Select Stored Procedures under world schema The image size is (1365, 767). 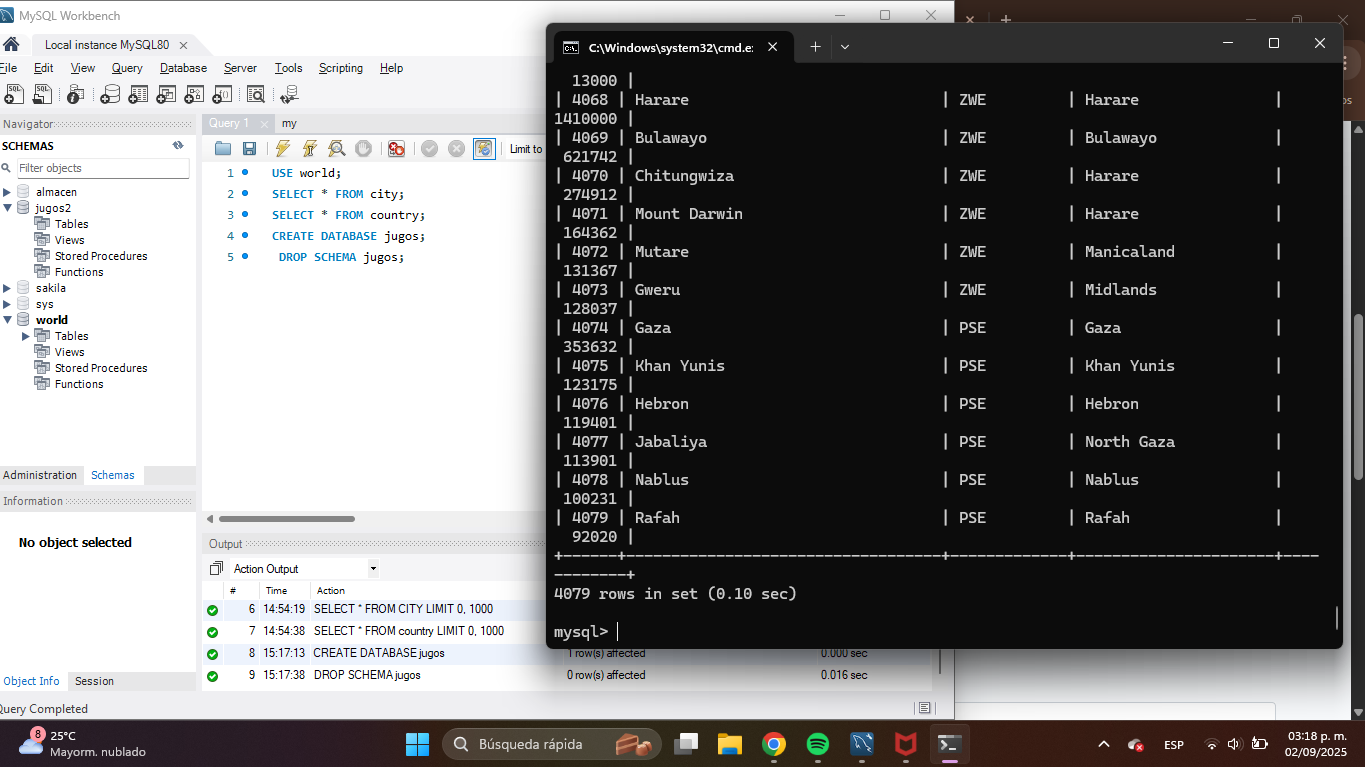click(101, 368)
